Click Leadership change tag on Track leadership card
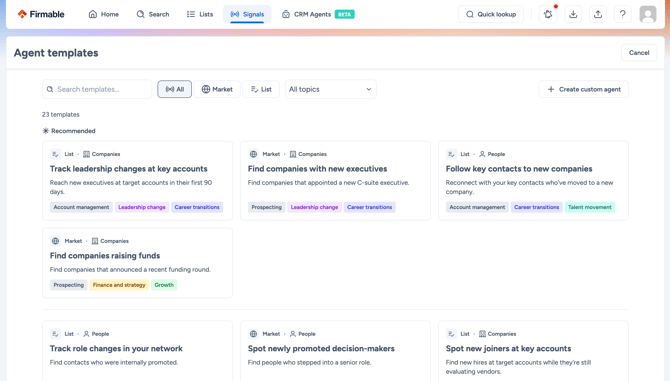 [142, 207]
